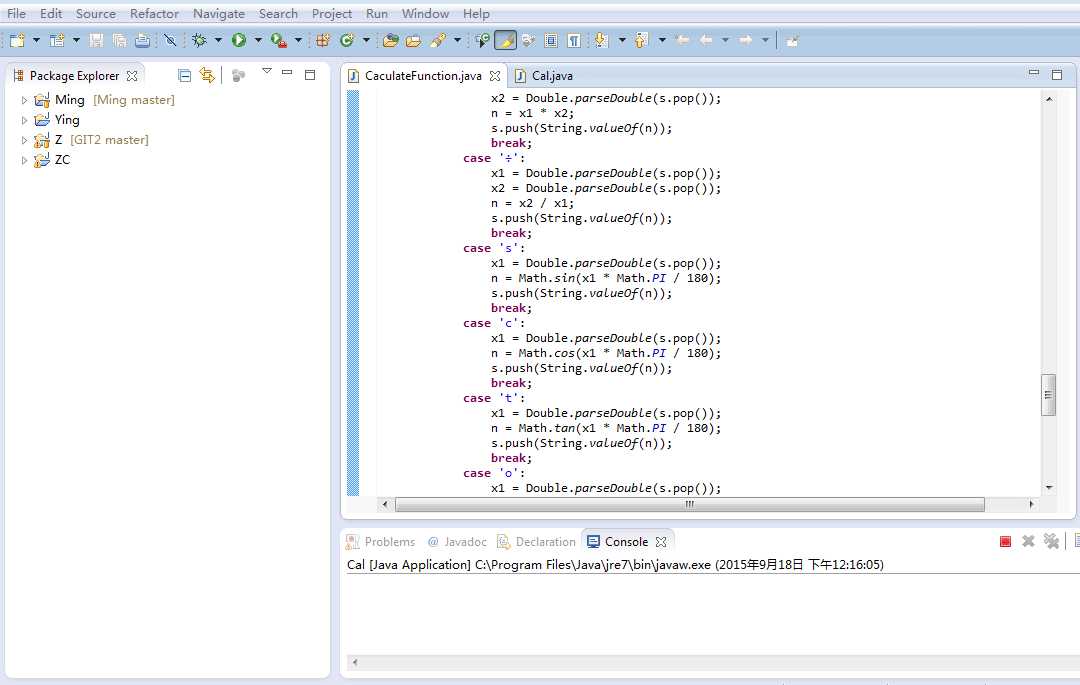This screenshot has height=685, width=1080.
Task: Click Collapse All in Package Explorer
Action: (x=184, y=76)
